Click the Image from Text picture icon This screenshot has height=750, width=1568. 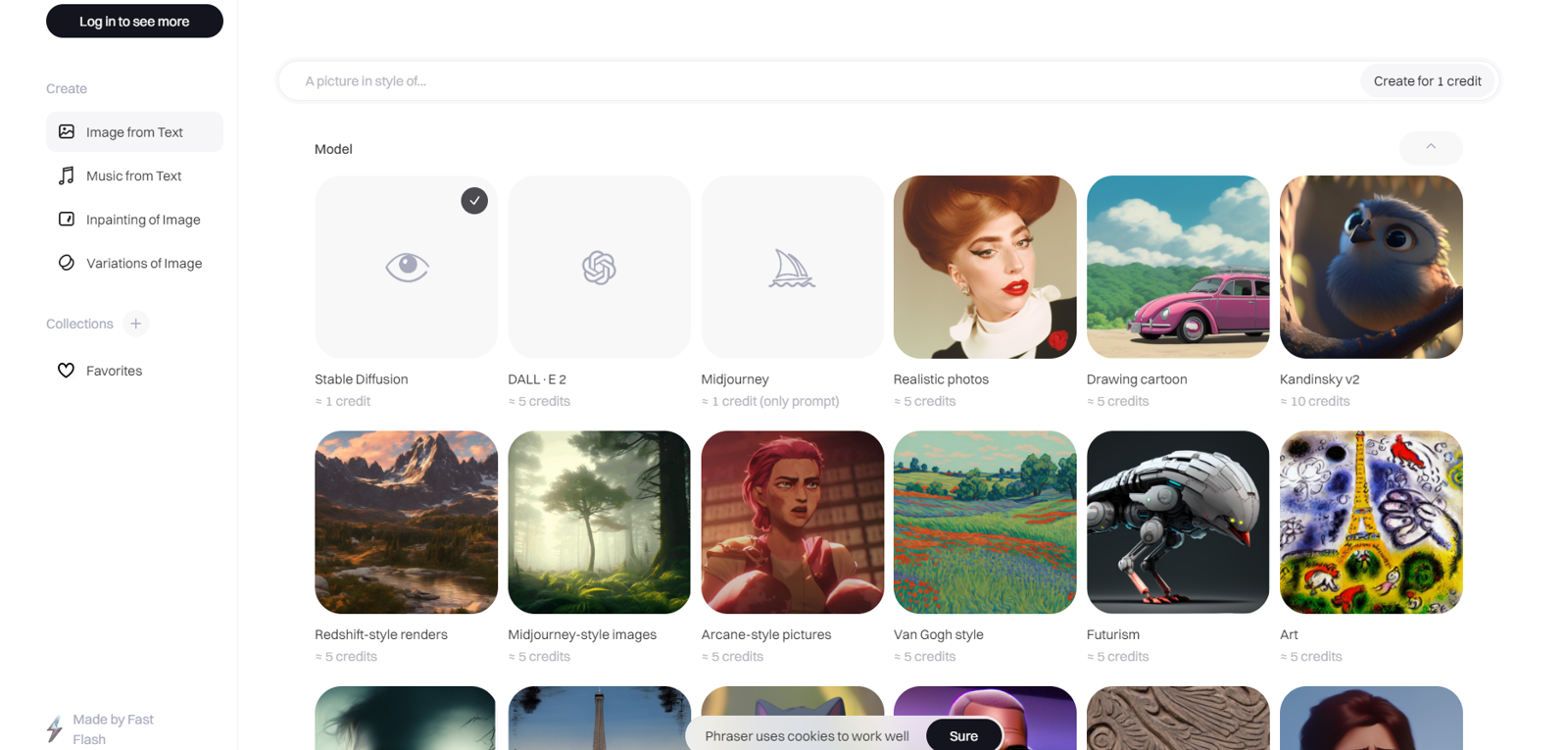pos(67,131)
